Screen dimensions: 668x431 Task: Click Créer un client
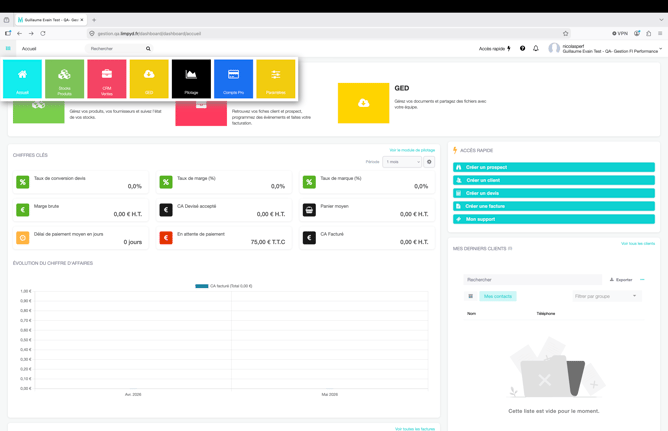(x=554, y=180)
